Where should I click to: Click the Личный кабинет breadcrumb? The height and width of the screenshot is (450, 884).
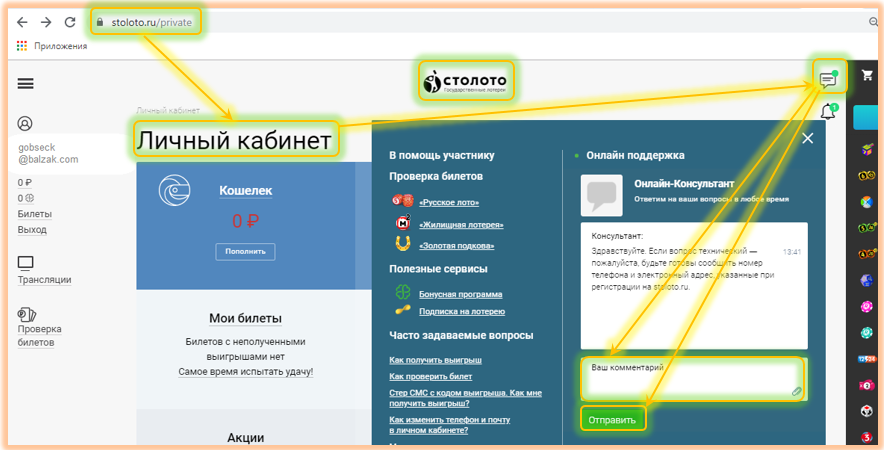(168, 111)
